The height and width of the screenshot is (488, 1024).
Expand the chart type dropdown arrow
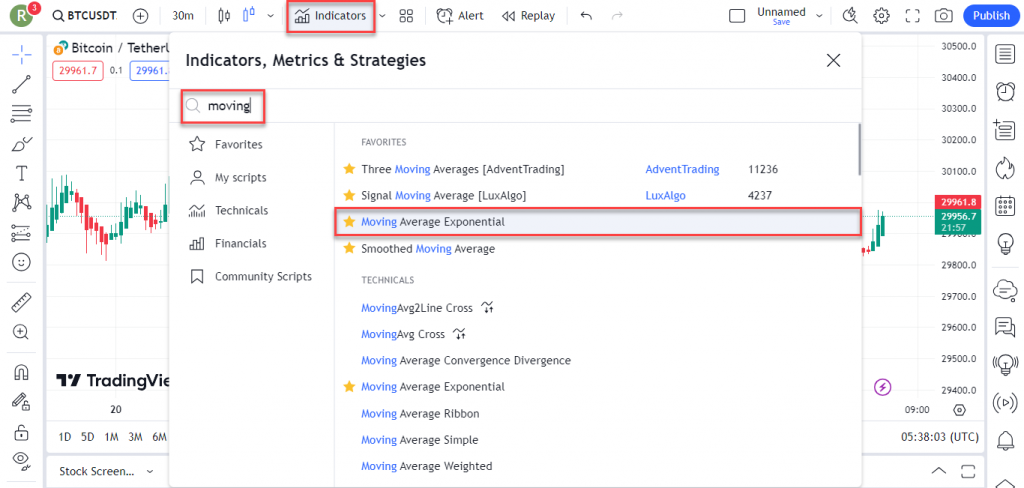tap(270, 16)
